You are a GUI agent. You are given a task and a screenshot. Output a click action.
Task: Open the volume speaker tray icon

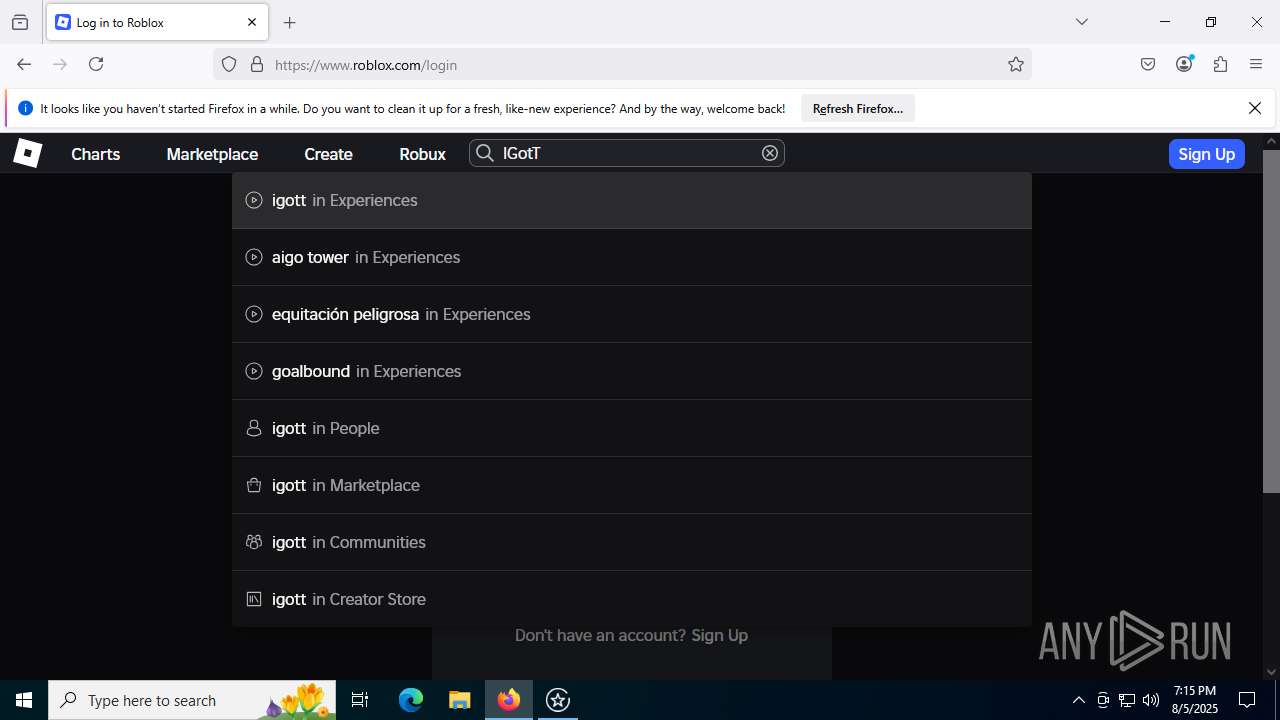click(x=1151, y=700)
